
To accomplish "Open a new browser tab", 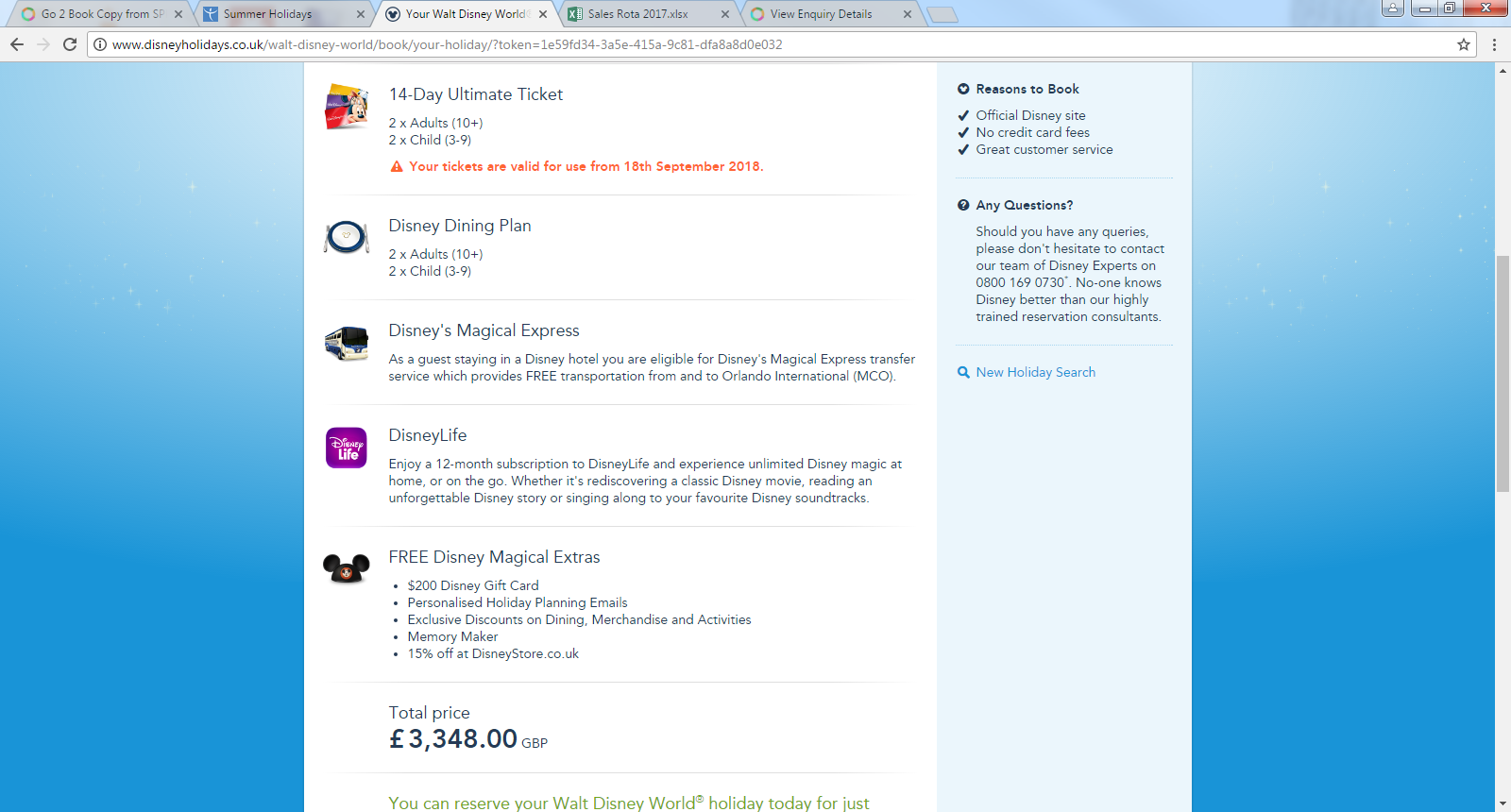I will pos(942,14).
